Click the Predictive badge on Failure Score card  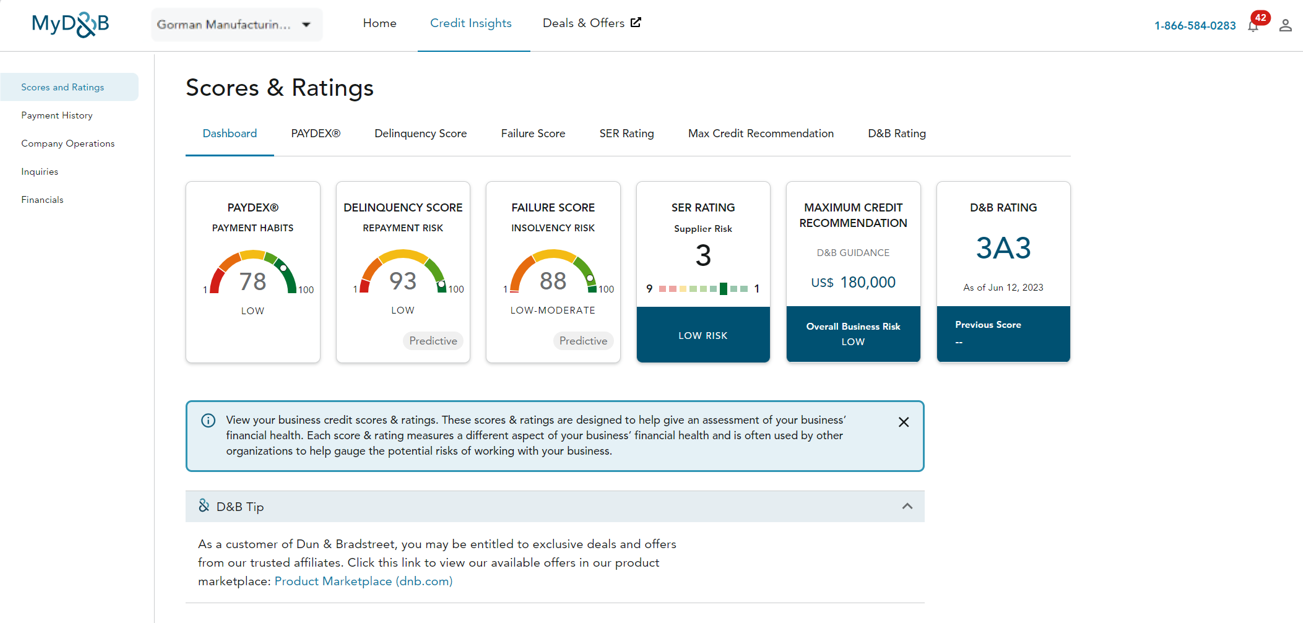pos(583,341)
